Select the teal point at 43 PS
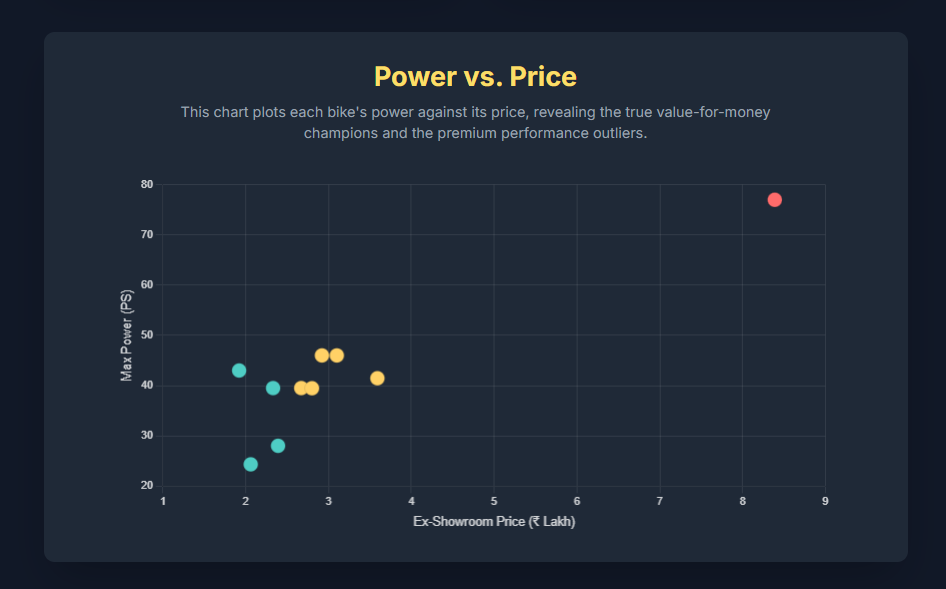The height and width of the screenshot is (589, 946). [239, 371]
